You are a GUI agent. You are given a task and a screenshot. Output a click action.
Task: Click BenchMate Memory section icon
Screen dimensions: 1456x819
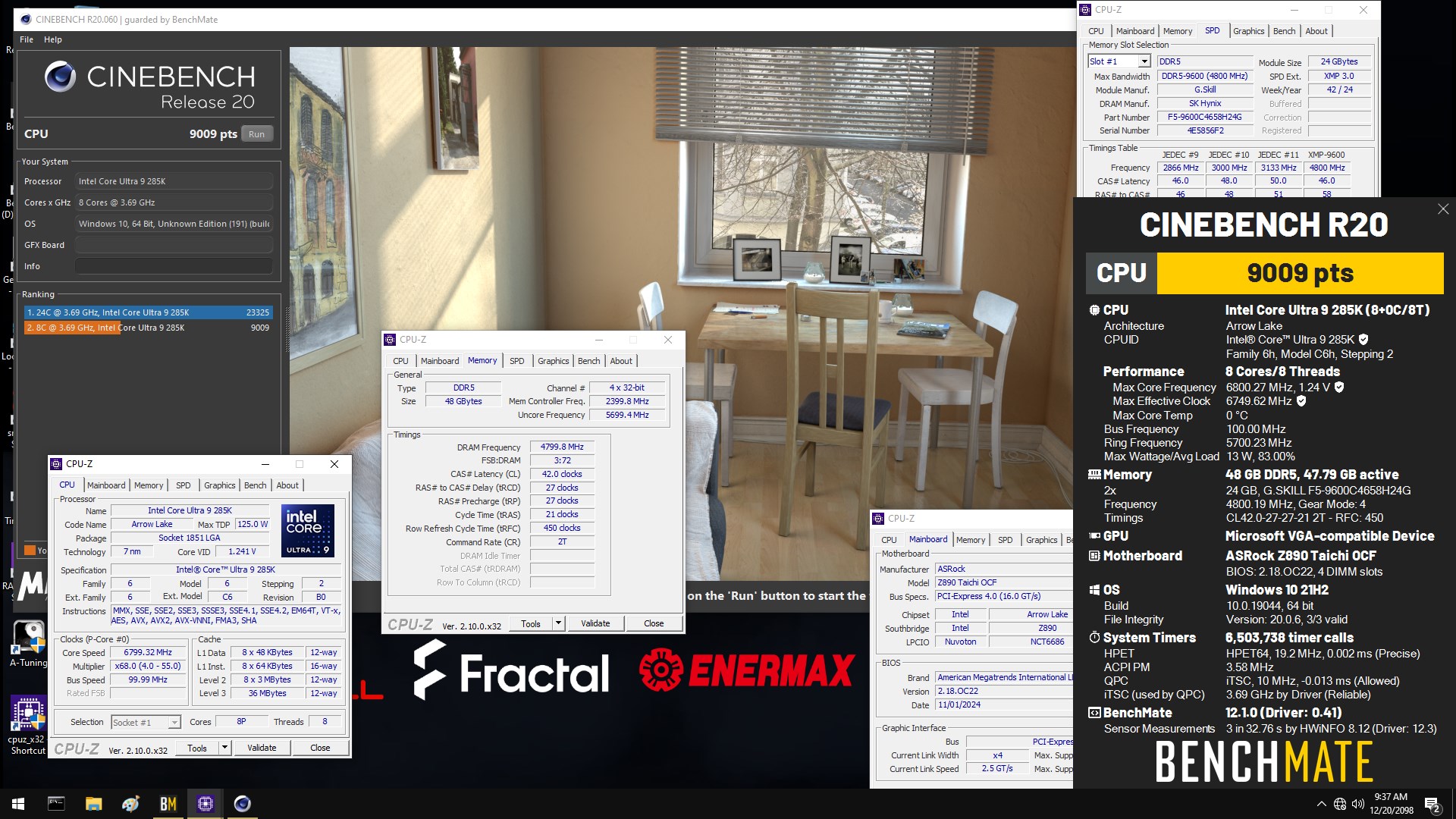click(x=1094, y=475)
